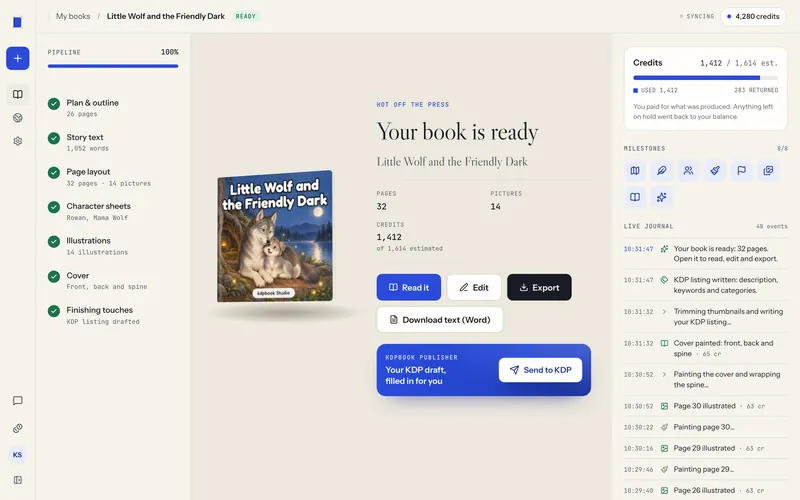Select the paintbrush milestone badge
This screenshot has height=500, width=800.
pyautogui.click(x=715, y=171)
